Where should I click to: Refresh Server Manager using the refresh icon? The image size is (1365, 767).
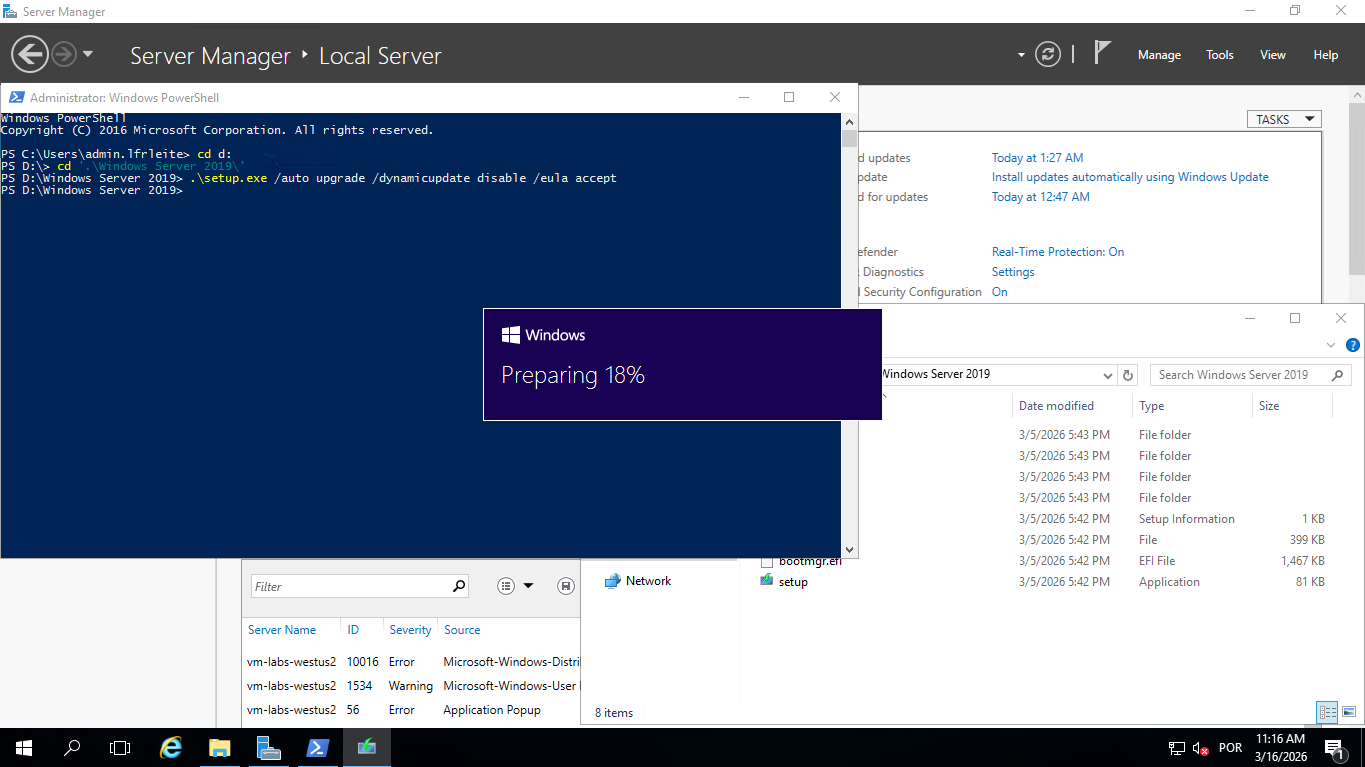tap(1047, 54)
